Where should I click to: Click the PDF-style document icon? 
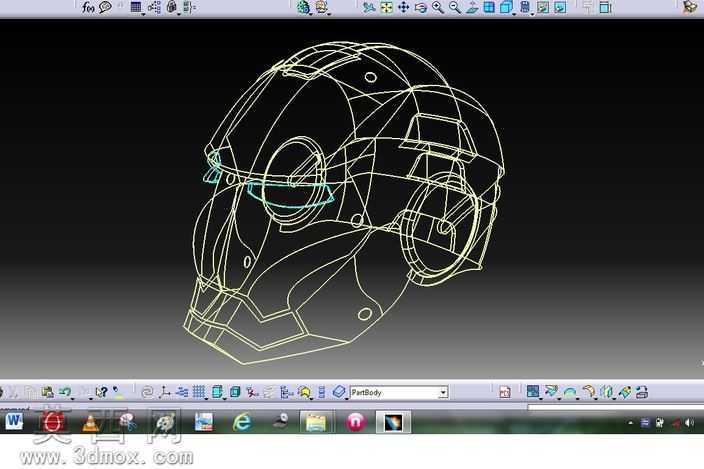click(x=505, y=392)
